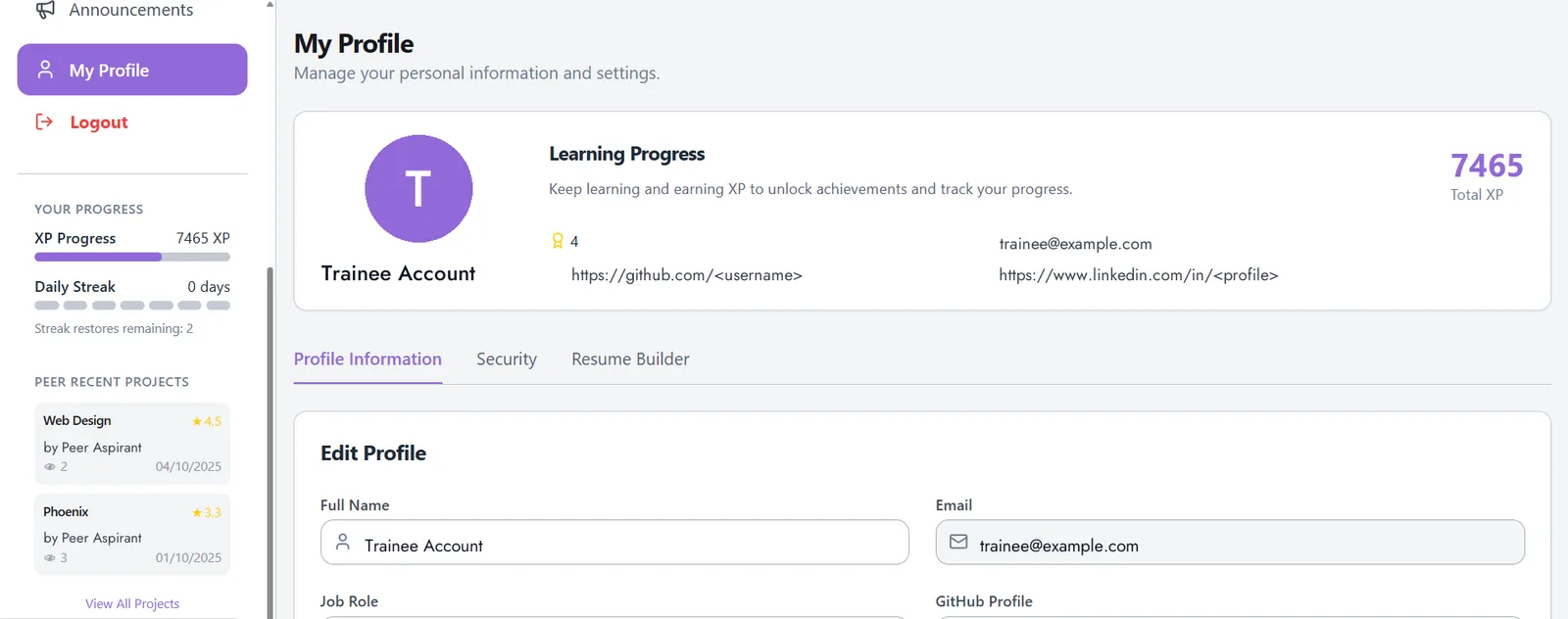Click the Streak restores remaining text
The image size is (1568, 619).
pos(114,329)
